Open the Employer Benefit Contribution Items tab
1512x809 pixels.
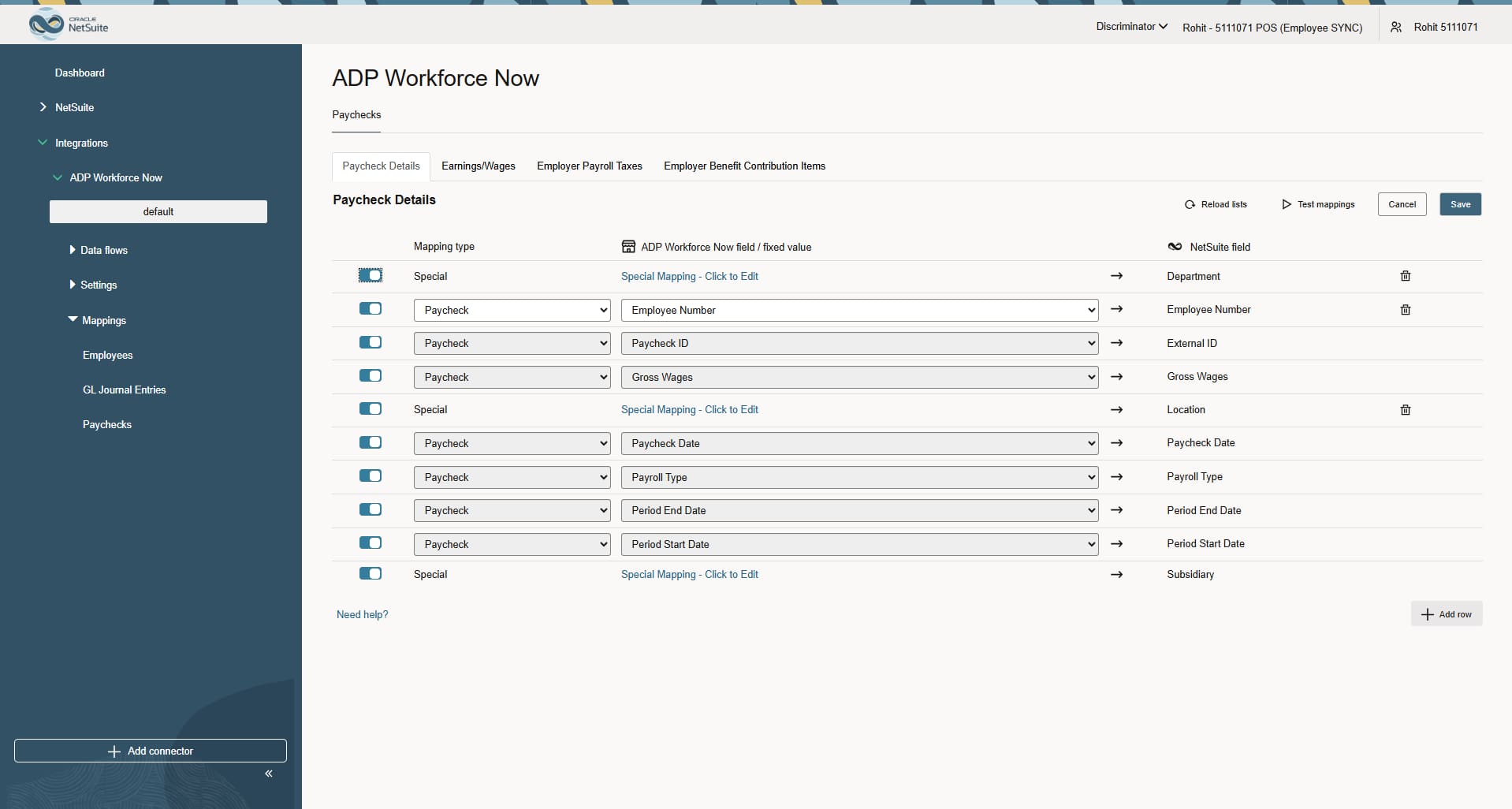click(x=744, y=166)
